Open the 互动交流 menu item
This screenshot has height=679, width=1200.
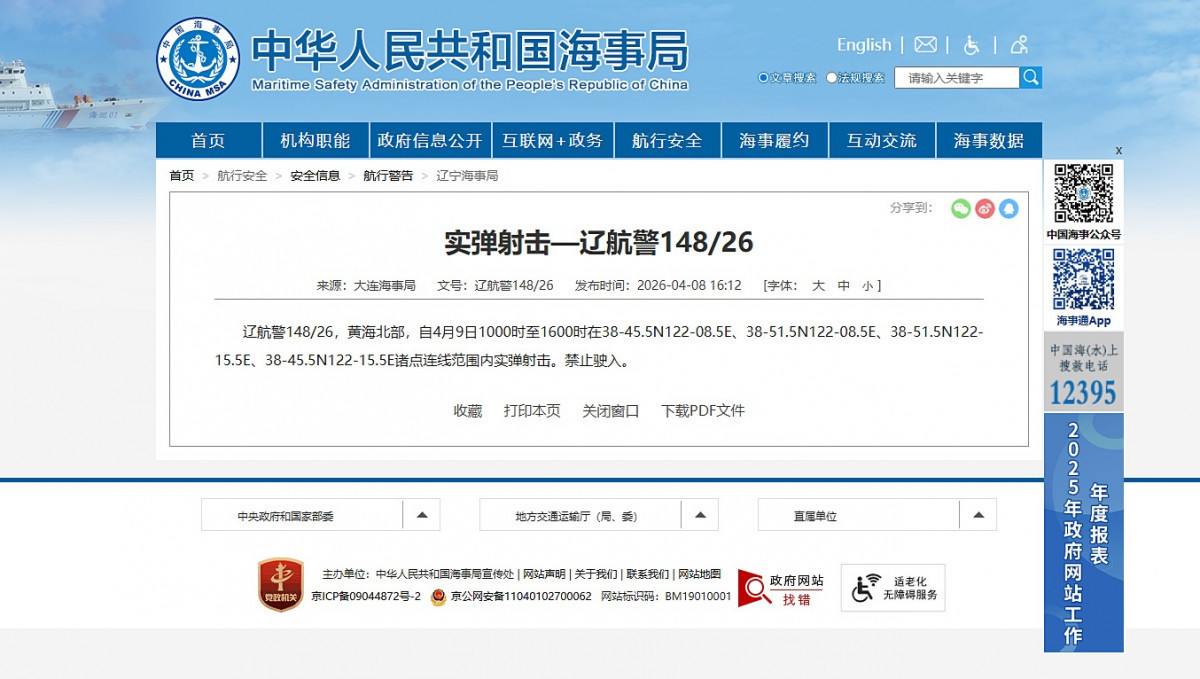point(882,140)
